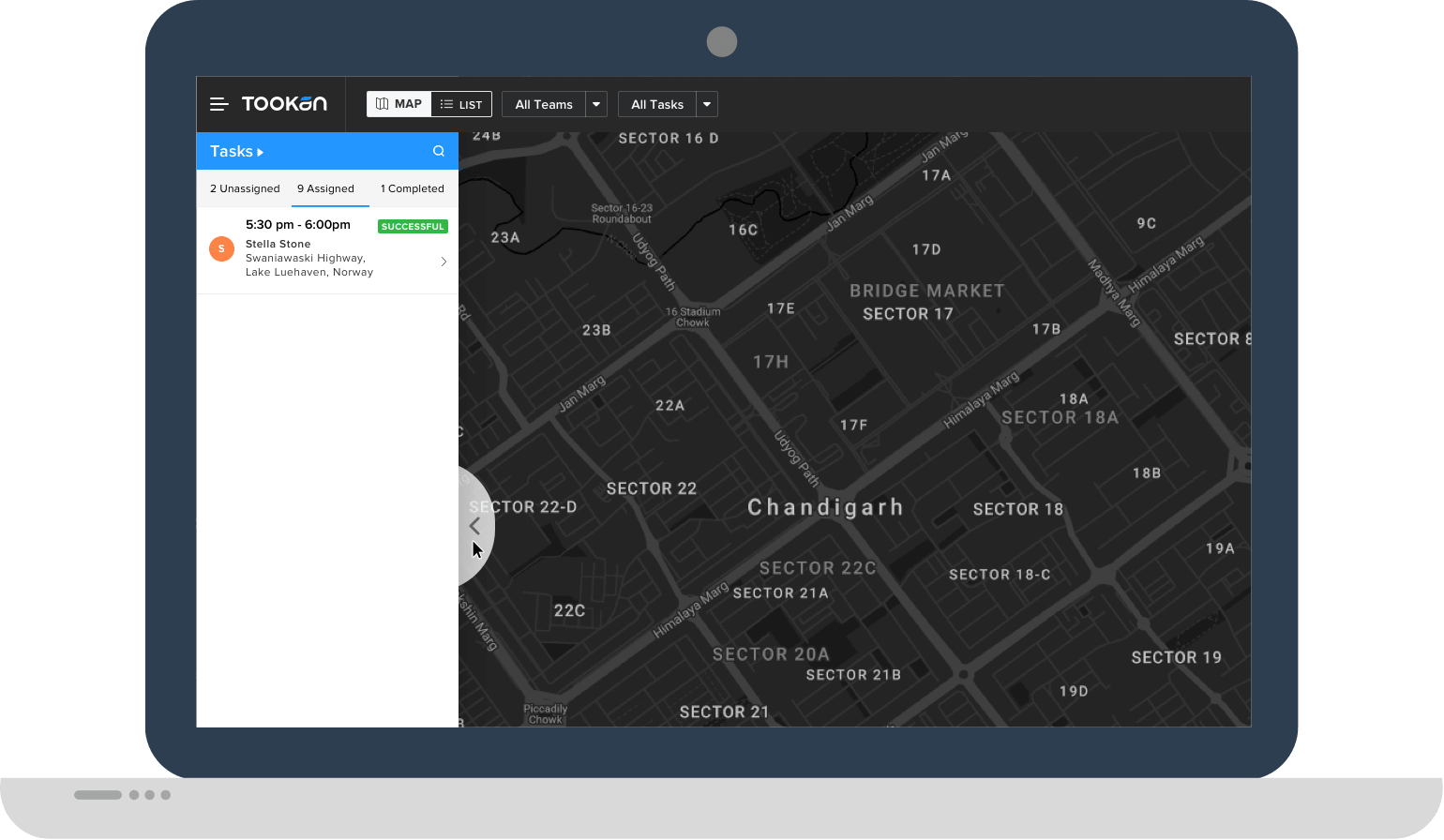Screen dimensions: 1444x840
Task: Click the 16 Stadium Chowk map marker
Action: tap(693, 317)
